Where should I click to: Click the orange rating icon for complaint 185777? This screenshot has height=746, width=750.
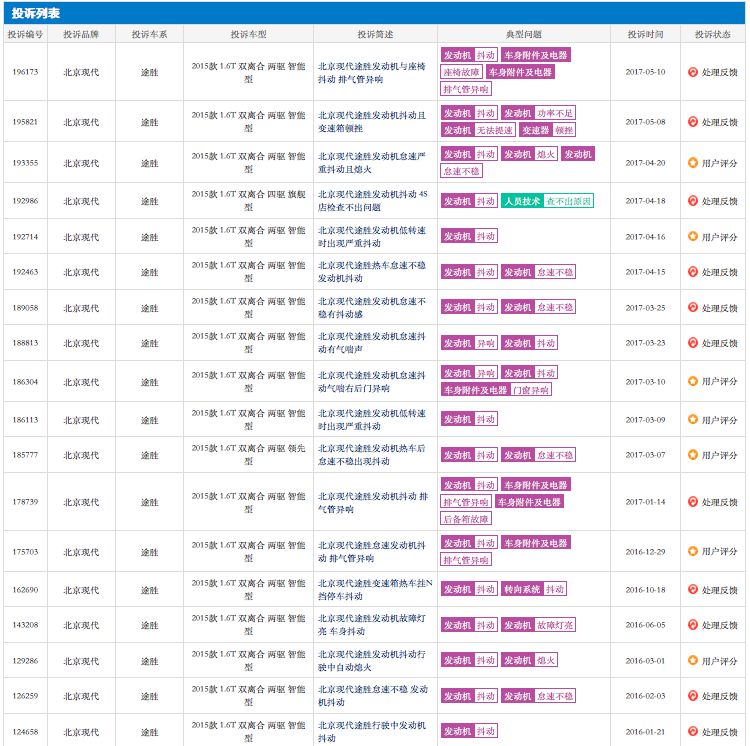pyautogui.click(x=692, y=455)
